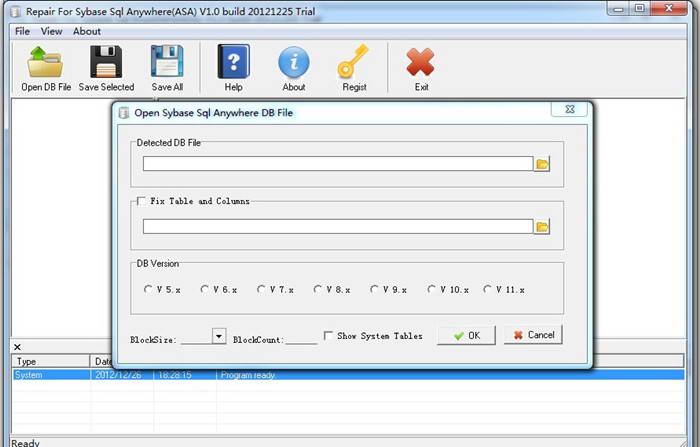Viewport: 700px width, 447px height.
Task: Close the log panel with X icon
Action: (x=17, y=347)
